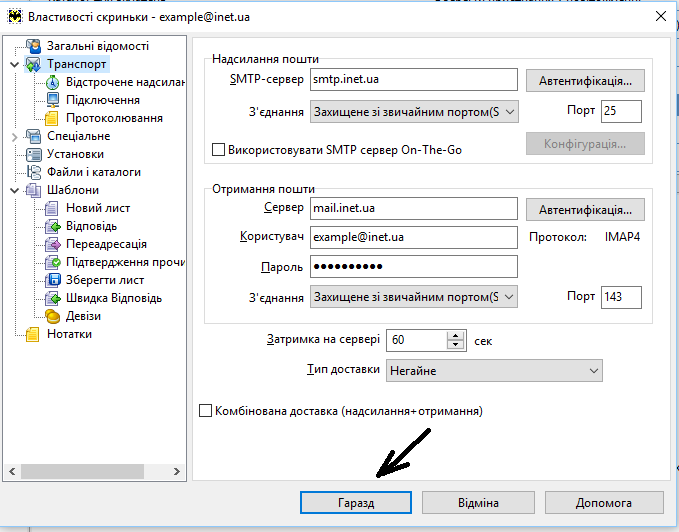The height and width of the screenshot is (532, 679).
Task: Click the Транспорт tree icon
Action: (x=34, y=64)
